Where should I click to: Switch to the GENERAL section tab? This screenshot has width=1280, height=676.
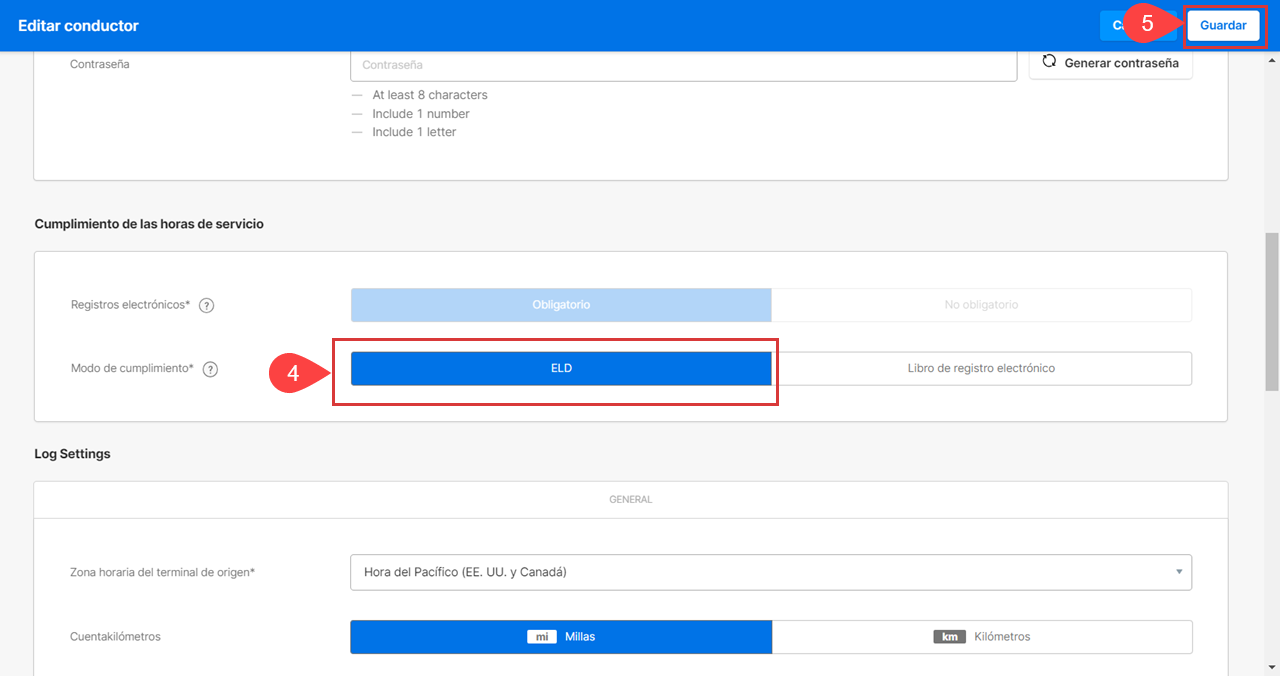(630, 498)
